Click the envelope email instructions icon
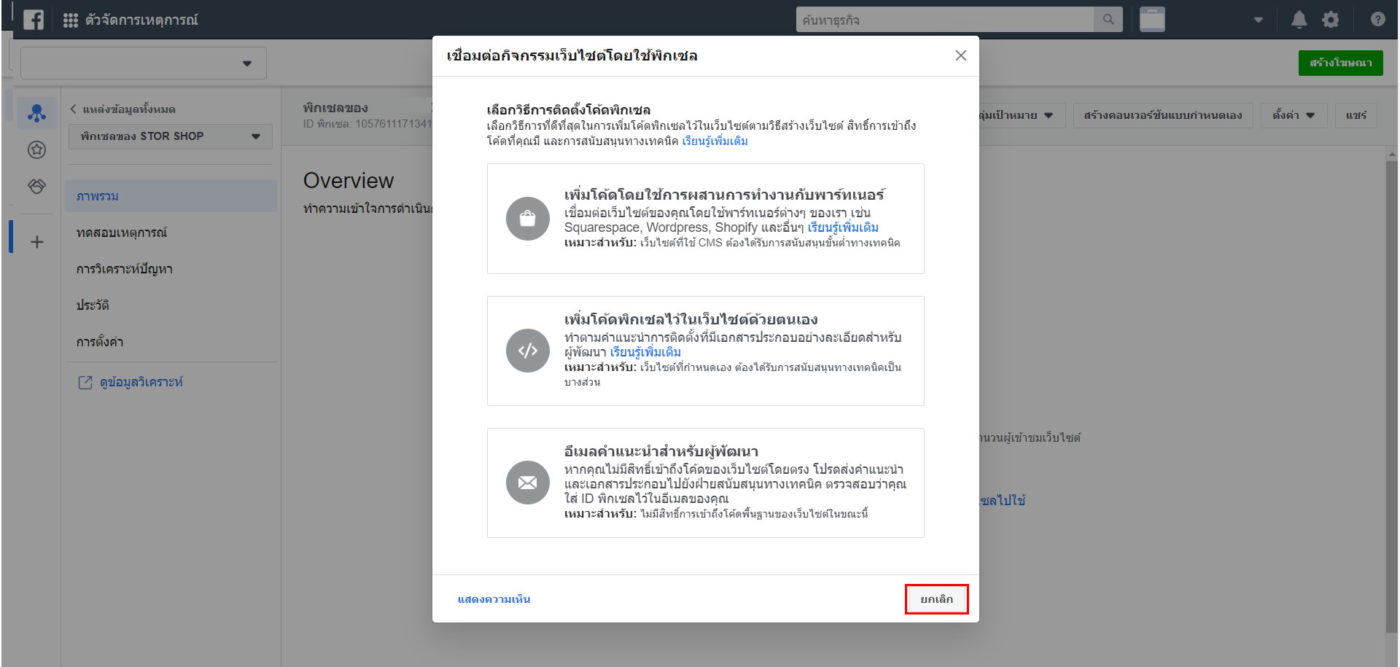1400x667 pixels. [528, 483]
